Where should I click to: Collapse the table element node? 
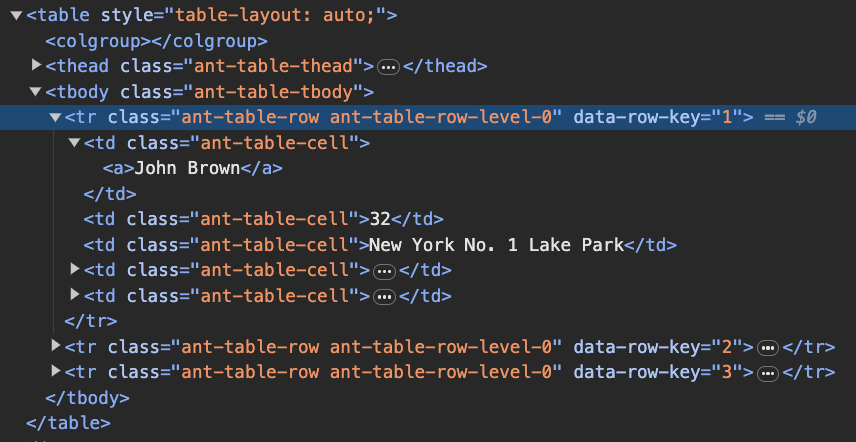click(16, 15)
